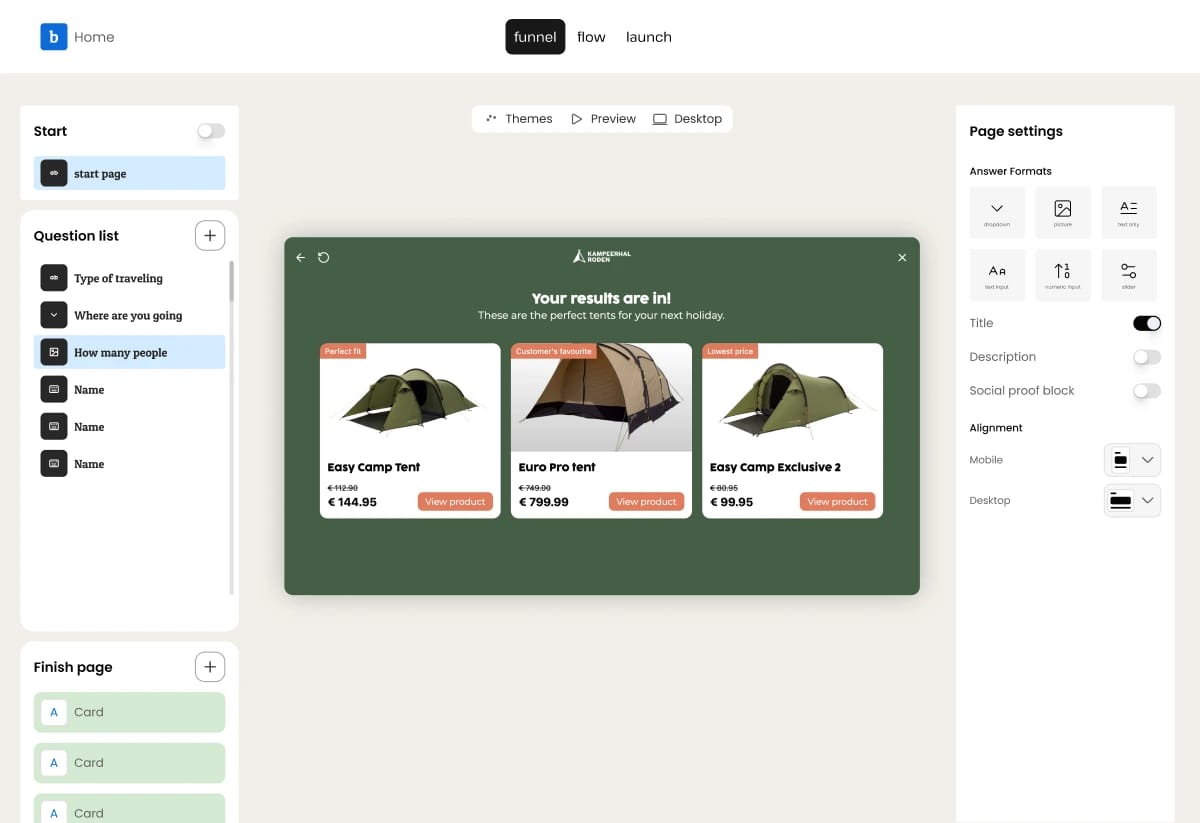Open Themes in the top toolbar
Viewport: 1200px width, 823px height.
click(518, 118)
